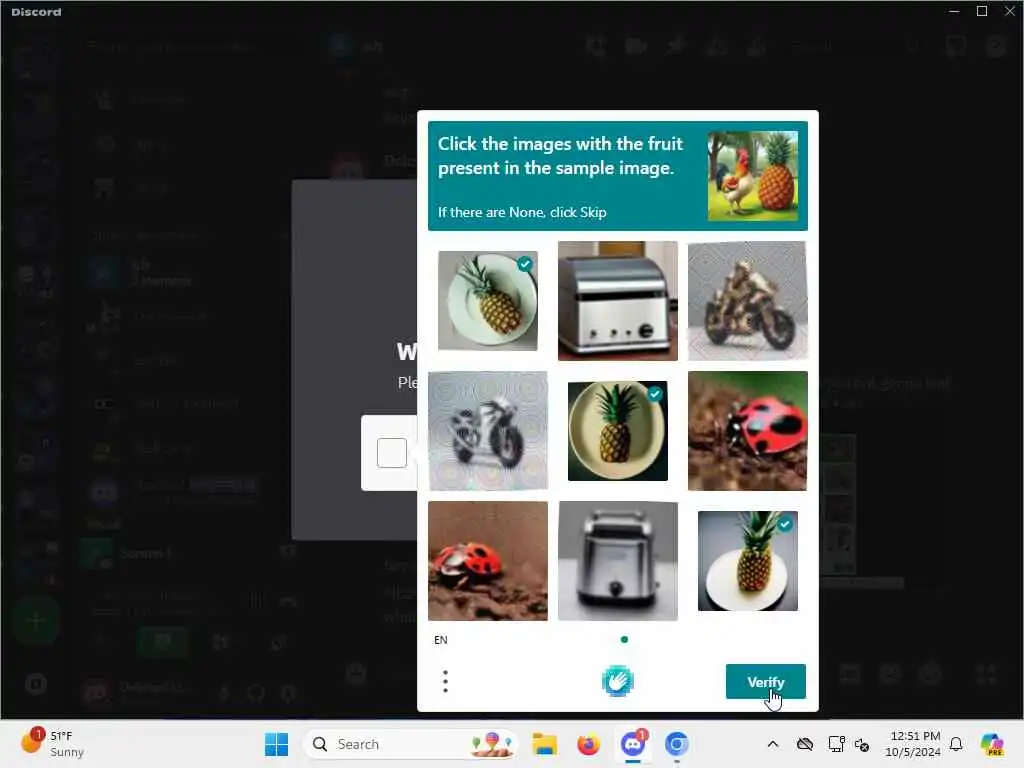Maximize the Discord window

[982, 11]
